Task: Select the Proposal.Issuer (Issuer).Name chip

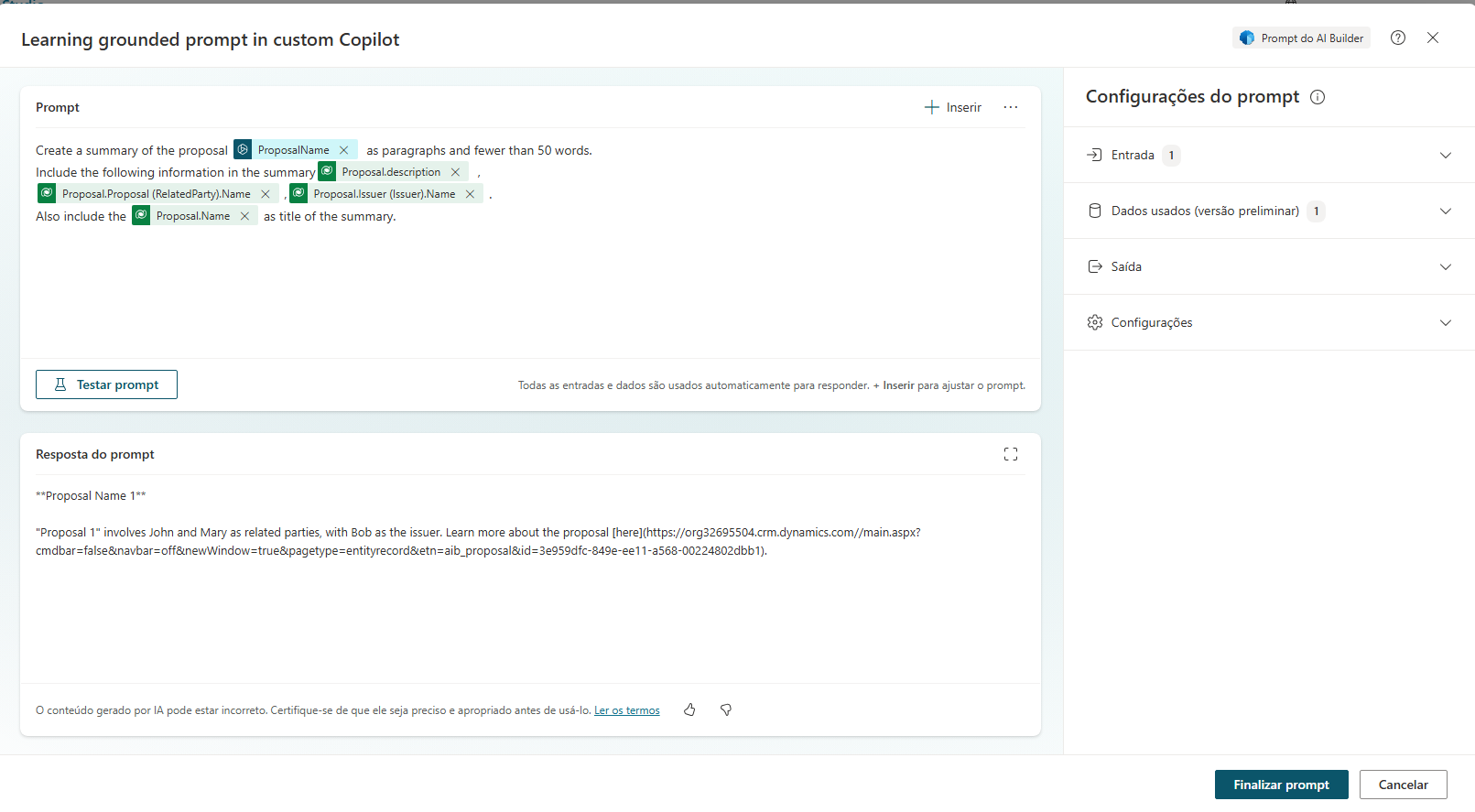Action: coord(384,194)
